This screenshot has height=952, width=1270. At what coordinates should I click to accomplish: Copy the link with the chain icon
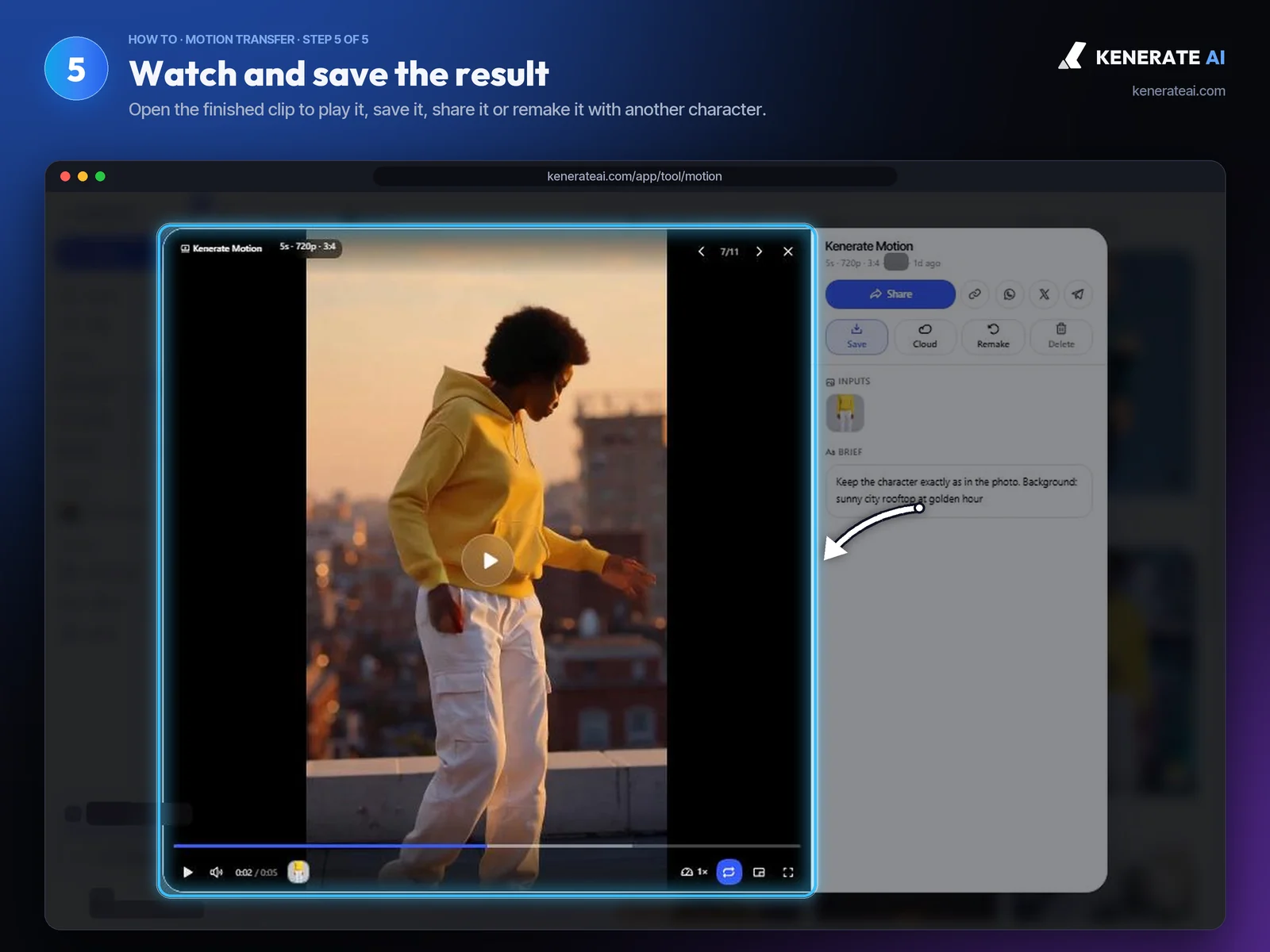[x=975, y=294]
